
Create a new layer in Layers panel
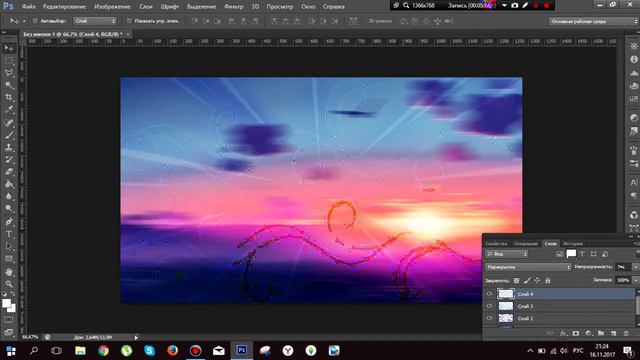[613, 333]
